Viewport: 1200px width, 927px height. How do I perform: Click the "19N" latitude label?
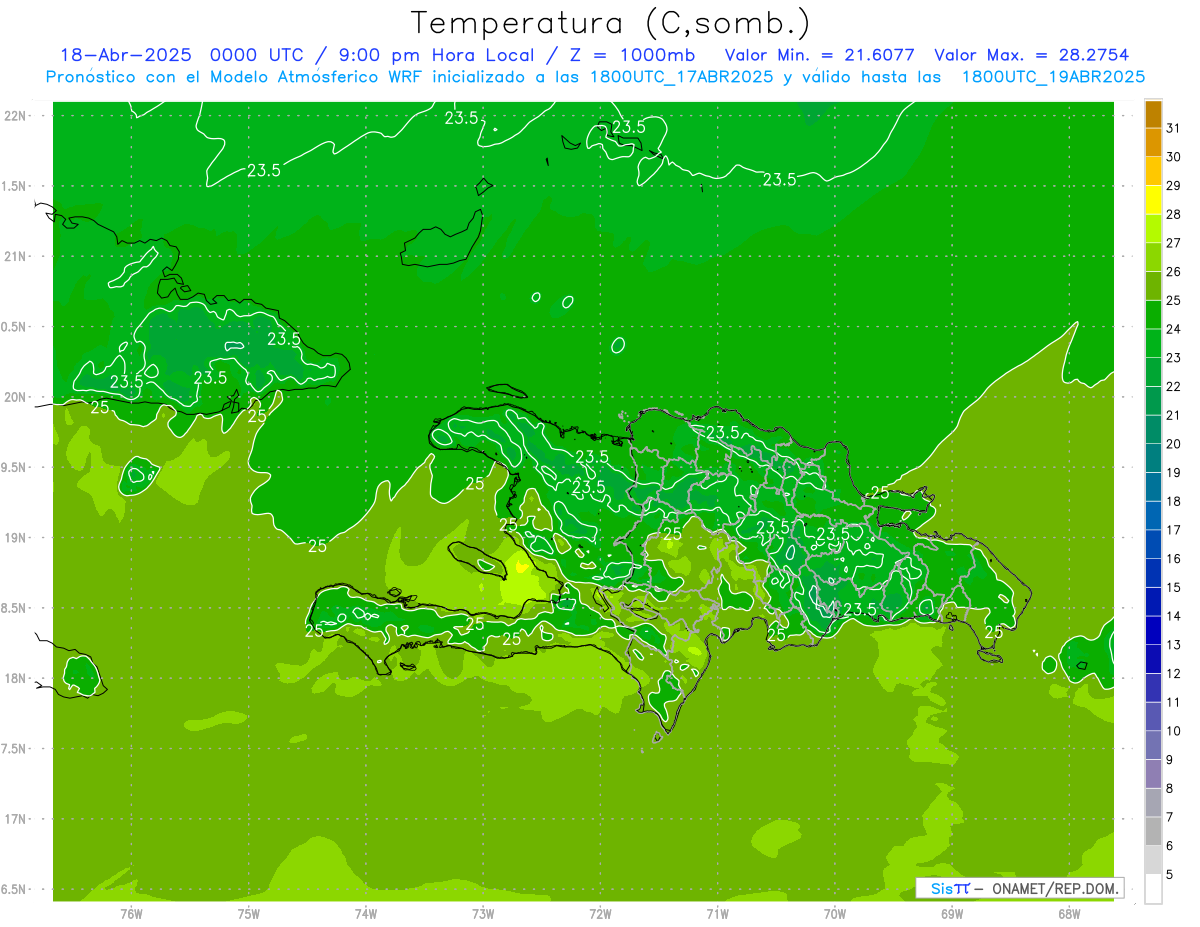[x=15, y=538]
